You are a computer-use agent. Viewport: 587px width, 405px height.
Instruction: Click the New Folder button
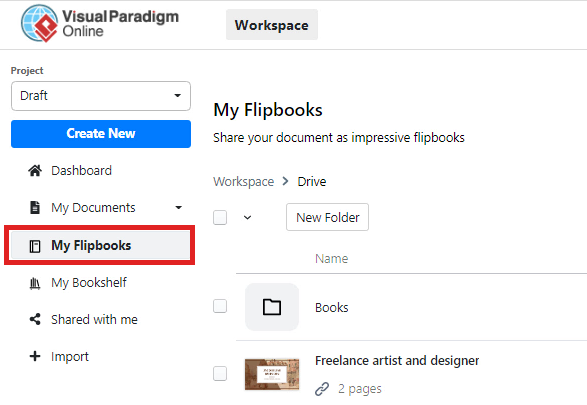click(x=327, y=217)
